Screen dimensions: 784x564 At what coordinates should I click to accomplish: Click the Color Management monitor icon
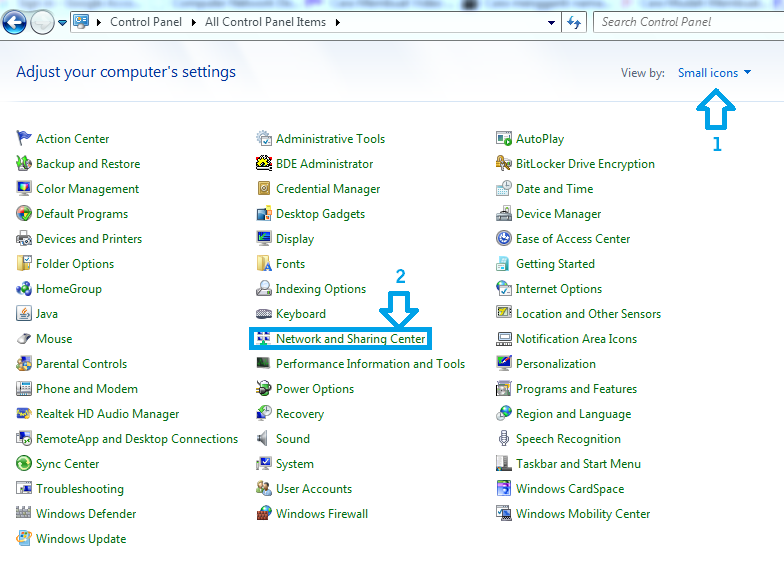coord(24,188)
